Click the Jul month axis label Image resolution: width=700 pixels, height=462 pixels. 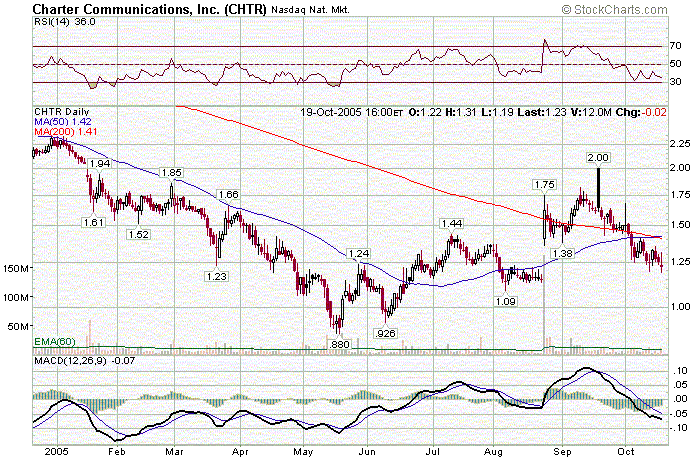coord(433,452)
